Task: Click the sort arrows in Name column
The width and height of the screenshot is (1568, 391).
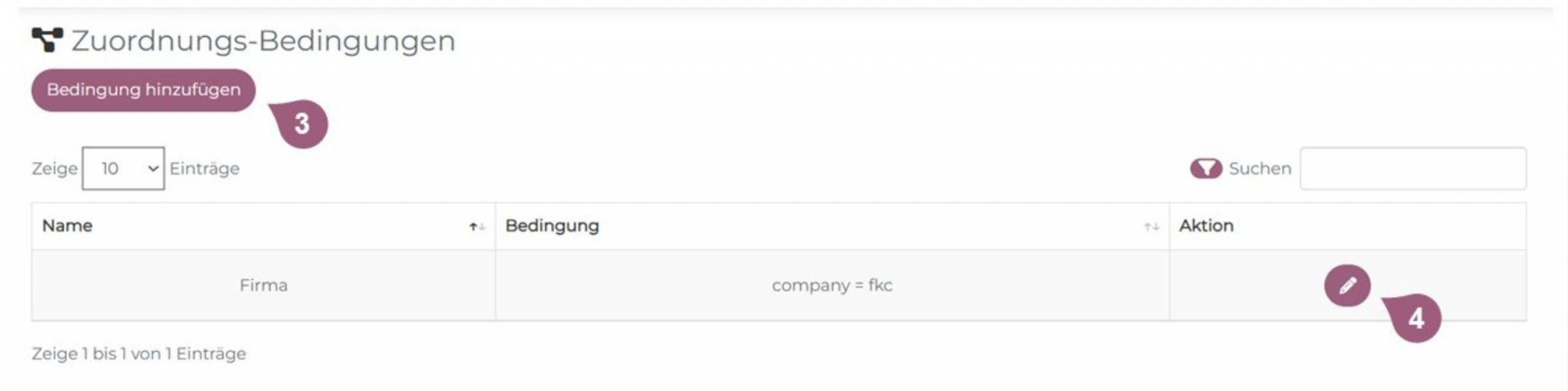Action: pyautogui.click(x=477, y=227)
